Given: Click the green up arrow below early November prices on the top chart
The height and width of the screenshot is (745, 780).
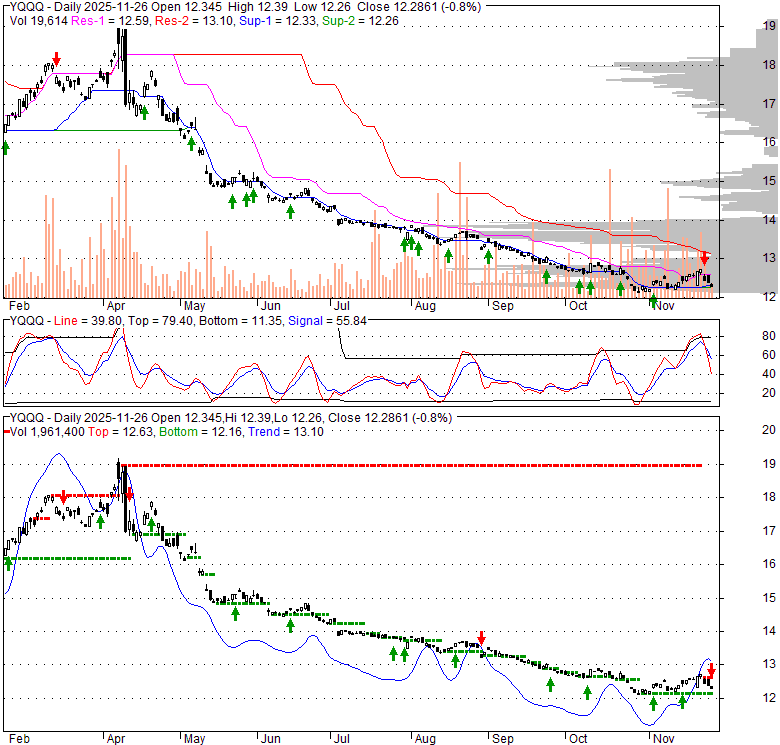Looking at the screenshot, I should pyautogui.click(x=653, y=300).
